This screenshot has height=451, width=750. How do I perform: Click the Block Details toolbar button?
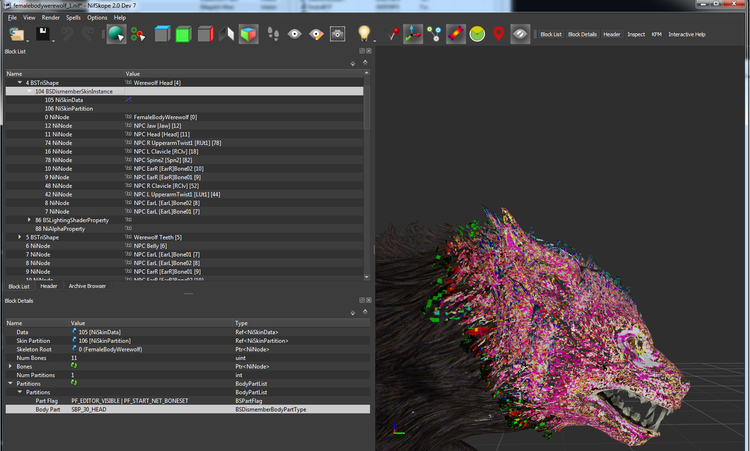click(582, 34)
